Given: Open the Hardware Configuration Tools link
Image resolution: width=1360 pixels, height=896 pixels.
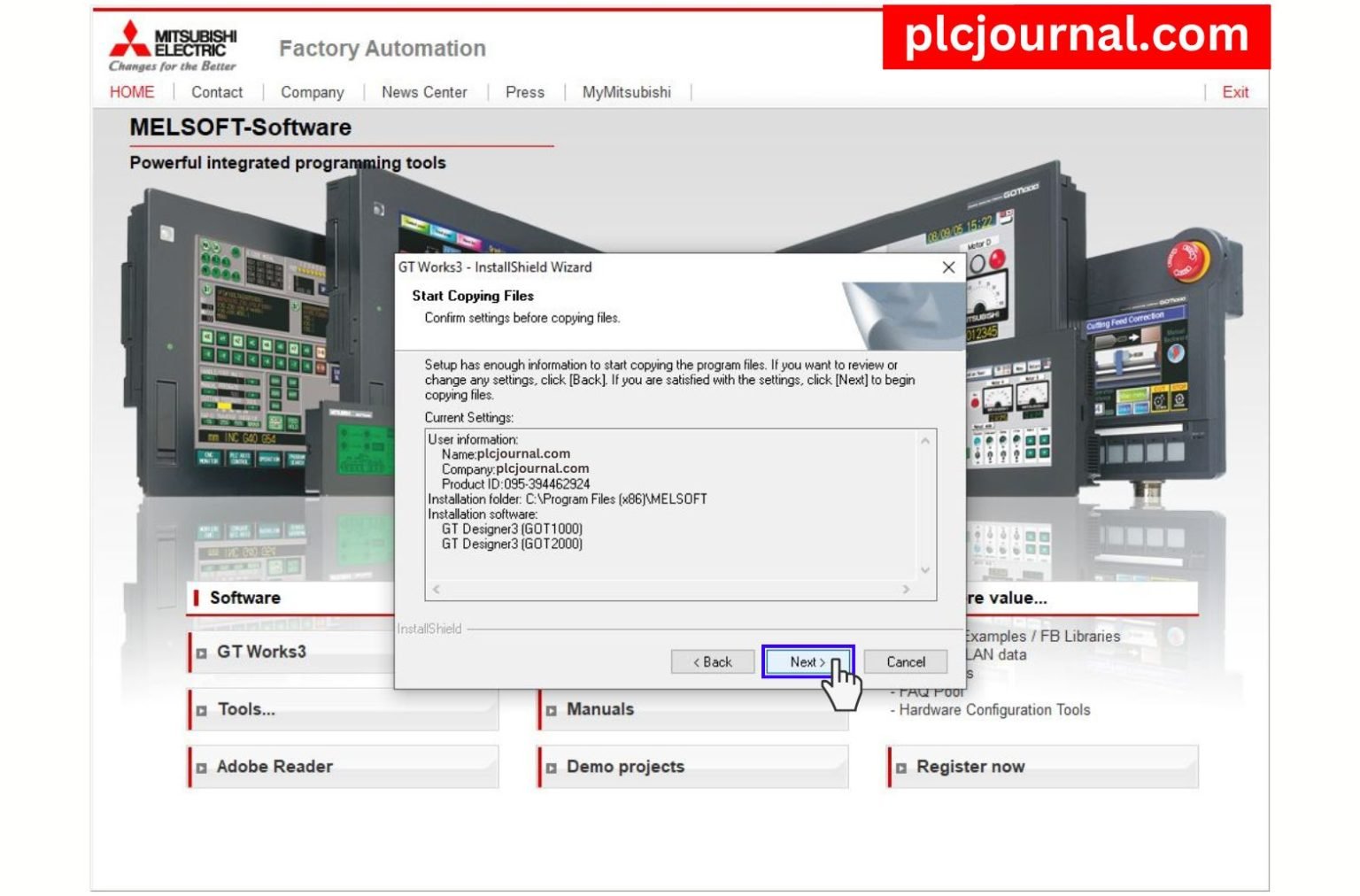Looking at the screenshot, I should tap(993, 709).
